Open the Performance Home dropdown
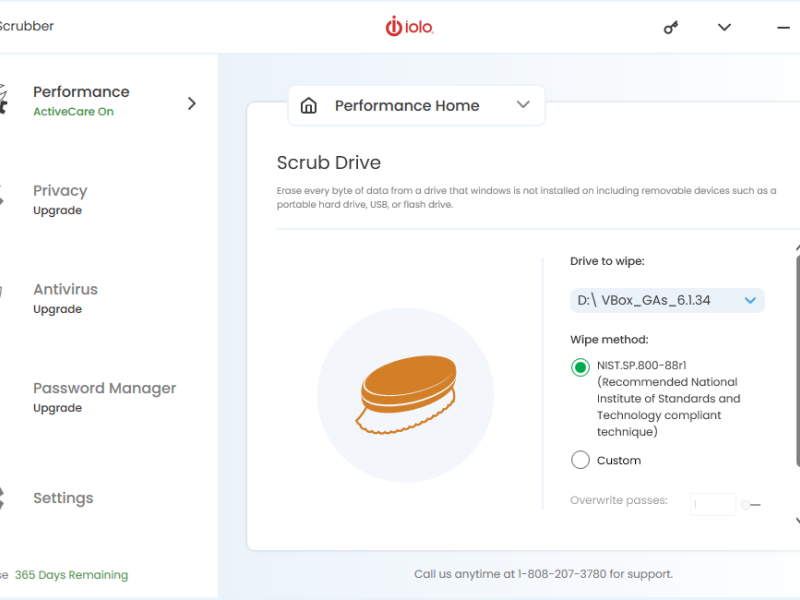This screenshot has width=800, height=600. [x=416, y=106]
